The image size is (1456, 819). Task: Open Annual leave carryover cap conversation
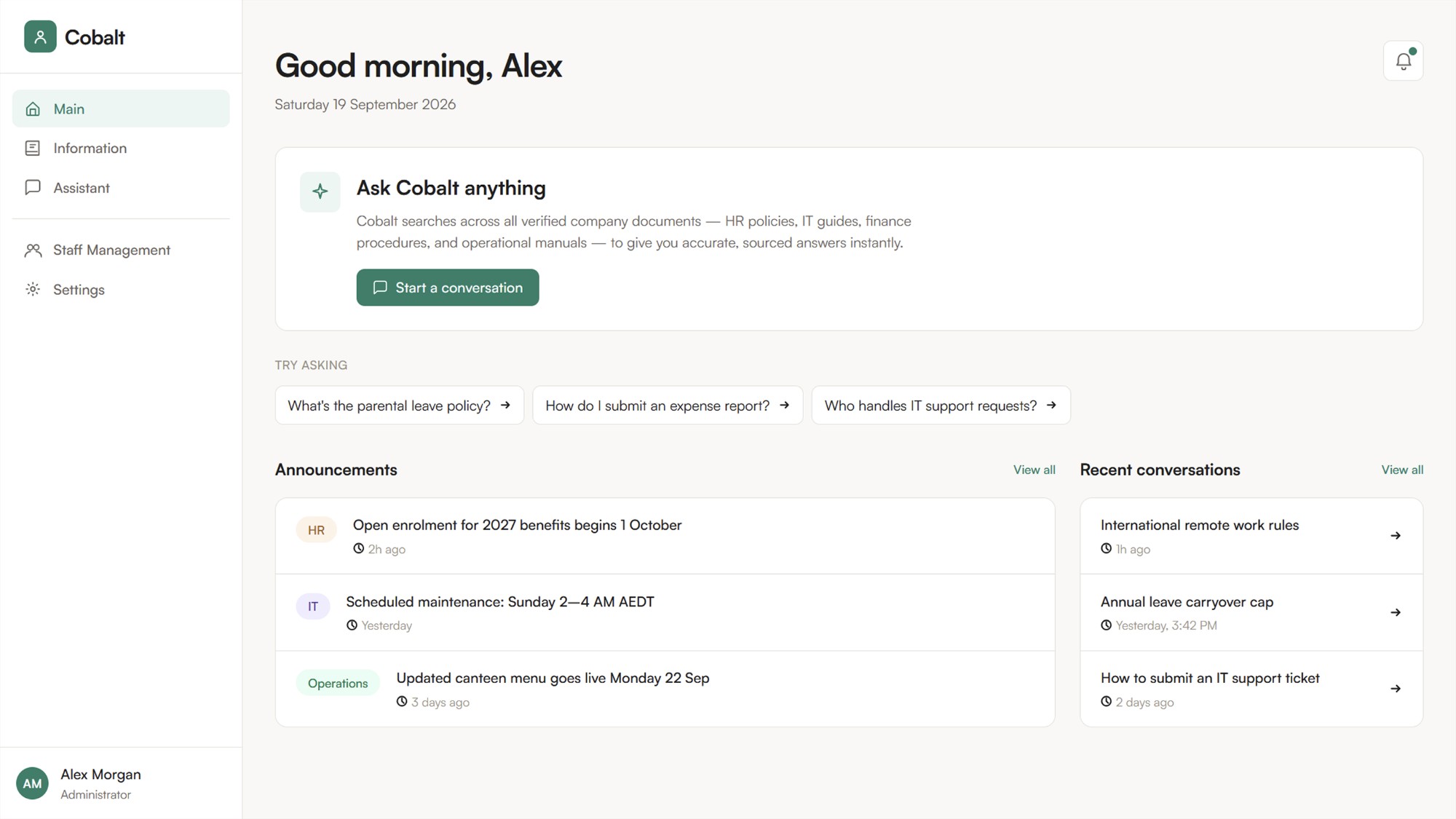1251,612
